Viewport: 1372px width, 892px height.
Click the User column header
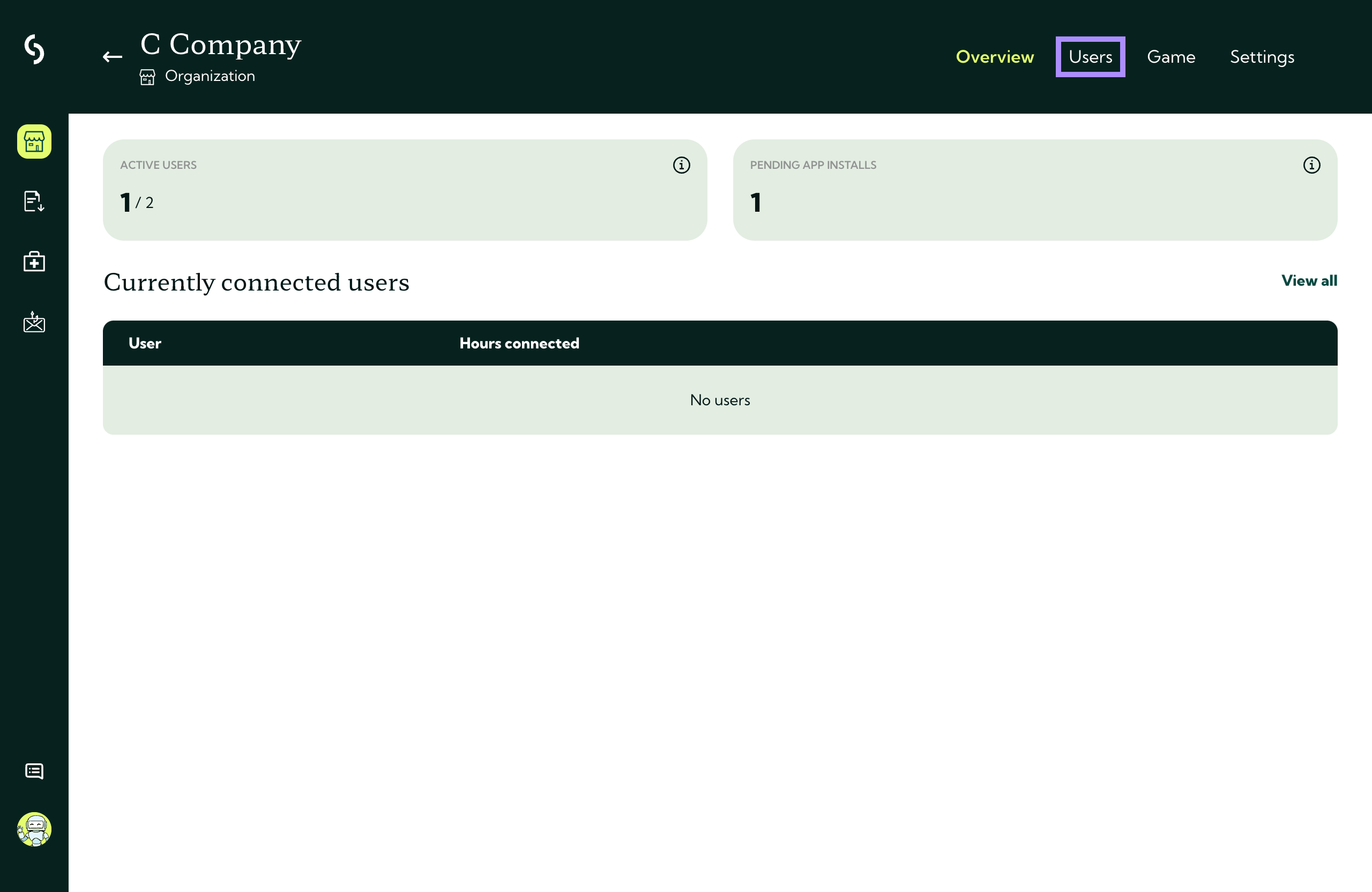(145, 343)
